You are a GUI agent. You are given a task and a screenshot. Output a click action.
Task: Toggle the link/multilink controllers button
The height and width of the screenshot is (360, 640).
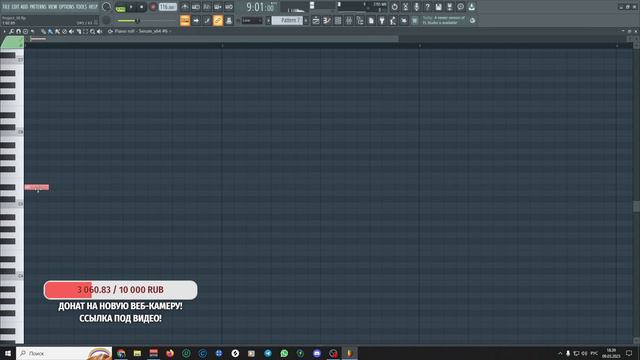coord(218,20)
